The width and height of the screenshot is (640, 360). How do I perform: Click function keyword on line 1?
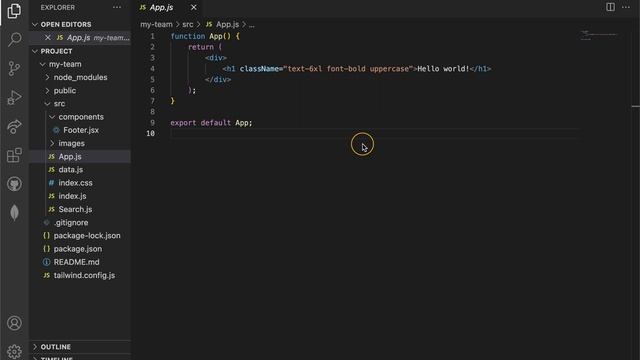[188, 36]
